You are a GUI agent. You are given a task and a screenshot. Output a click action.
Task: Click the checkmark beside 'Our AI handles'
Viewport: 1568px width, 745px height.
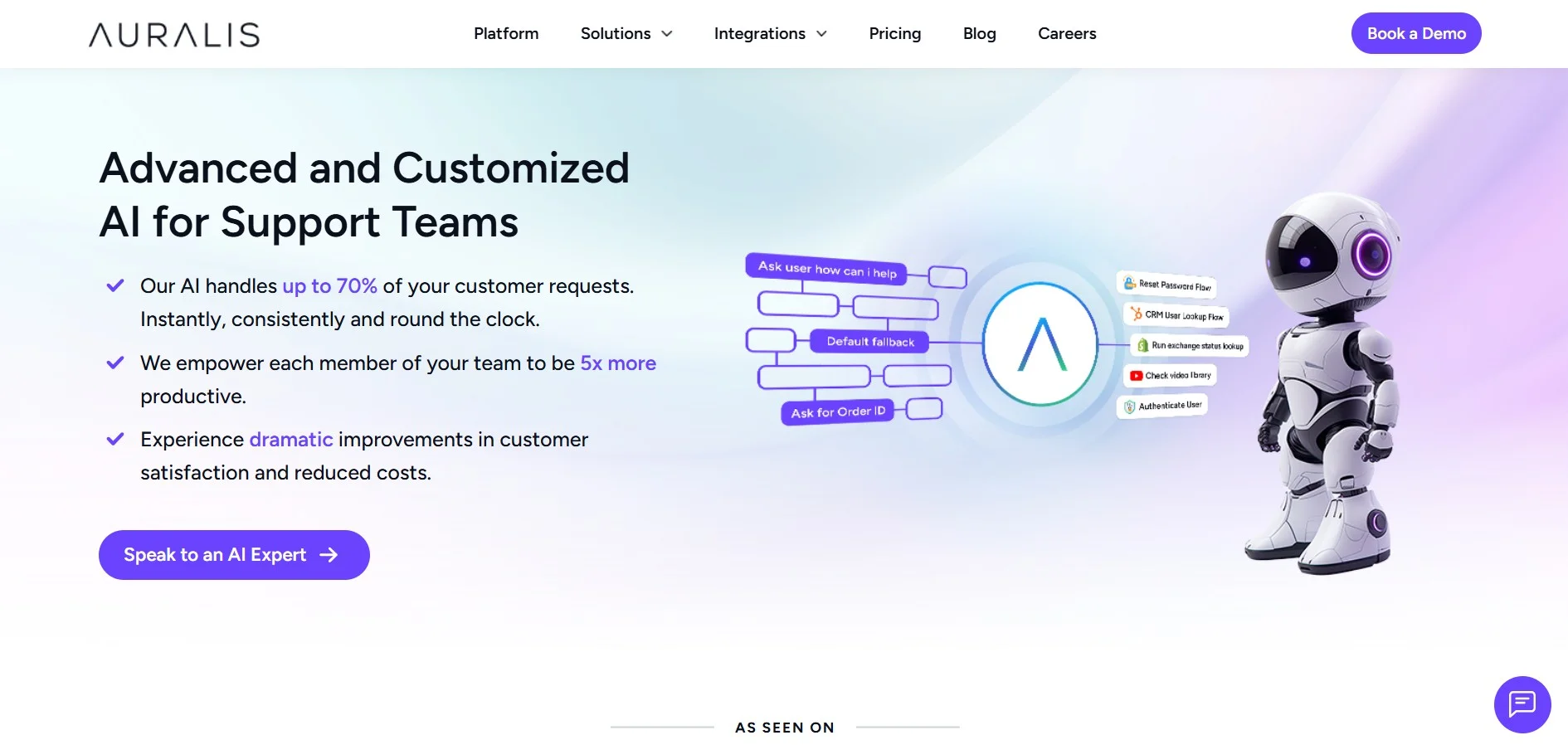[115, 285]
